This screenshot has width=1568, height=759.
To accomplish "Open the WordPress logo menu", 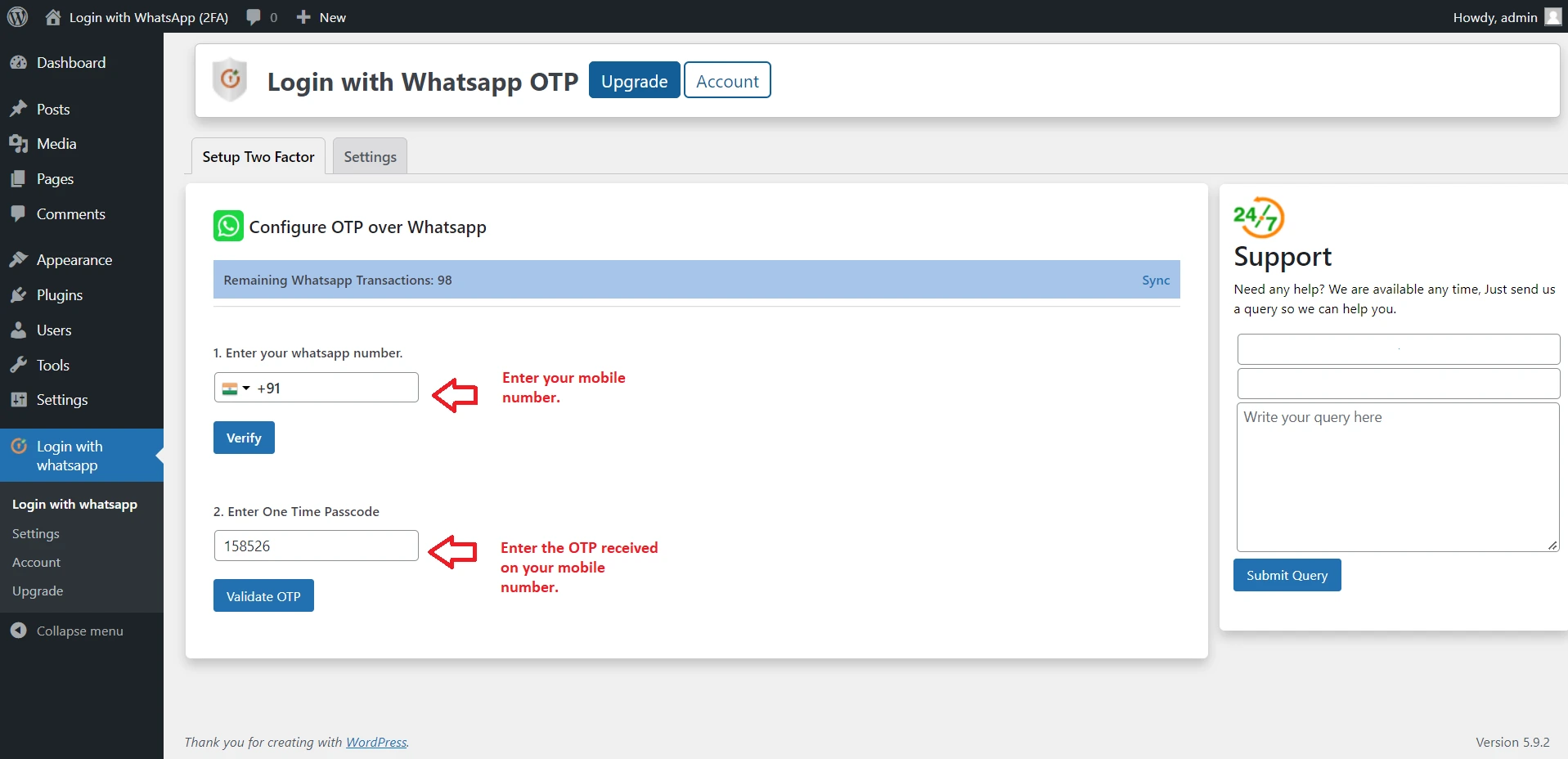I will 17,16.
